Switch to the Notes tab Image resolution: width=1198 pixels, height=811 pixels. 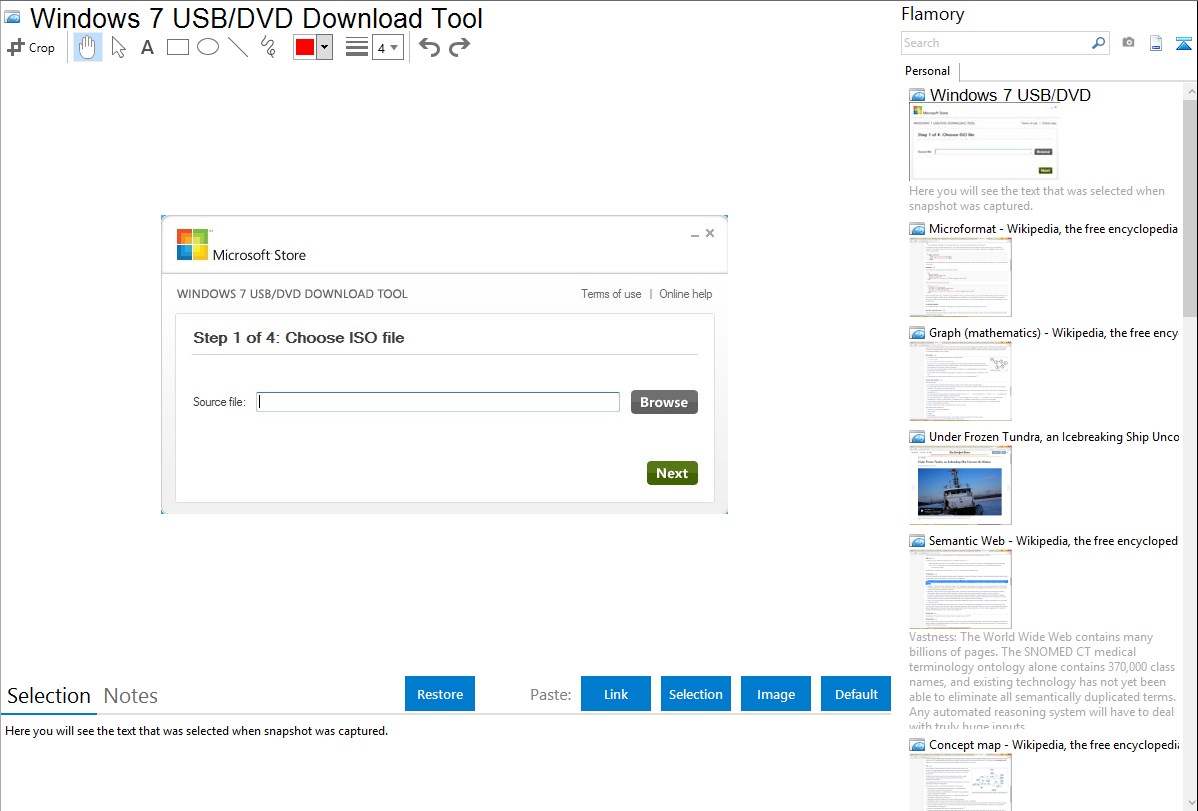click(x=131, y=696)
